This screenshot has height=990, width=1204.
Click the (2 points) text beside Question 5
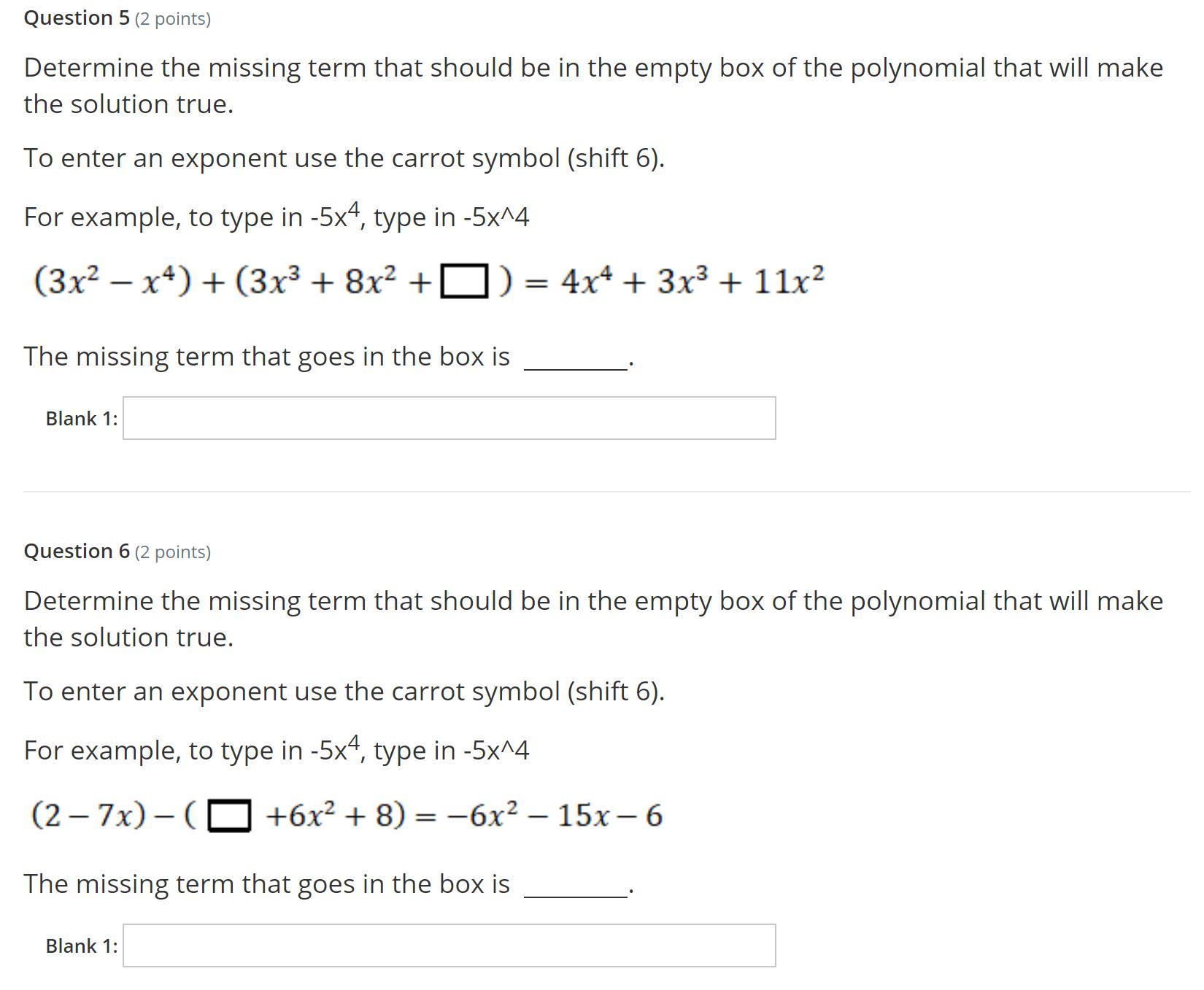point(173,19)
